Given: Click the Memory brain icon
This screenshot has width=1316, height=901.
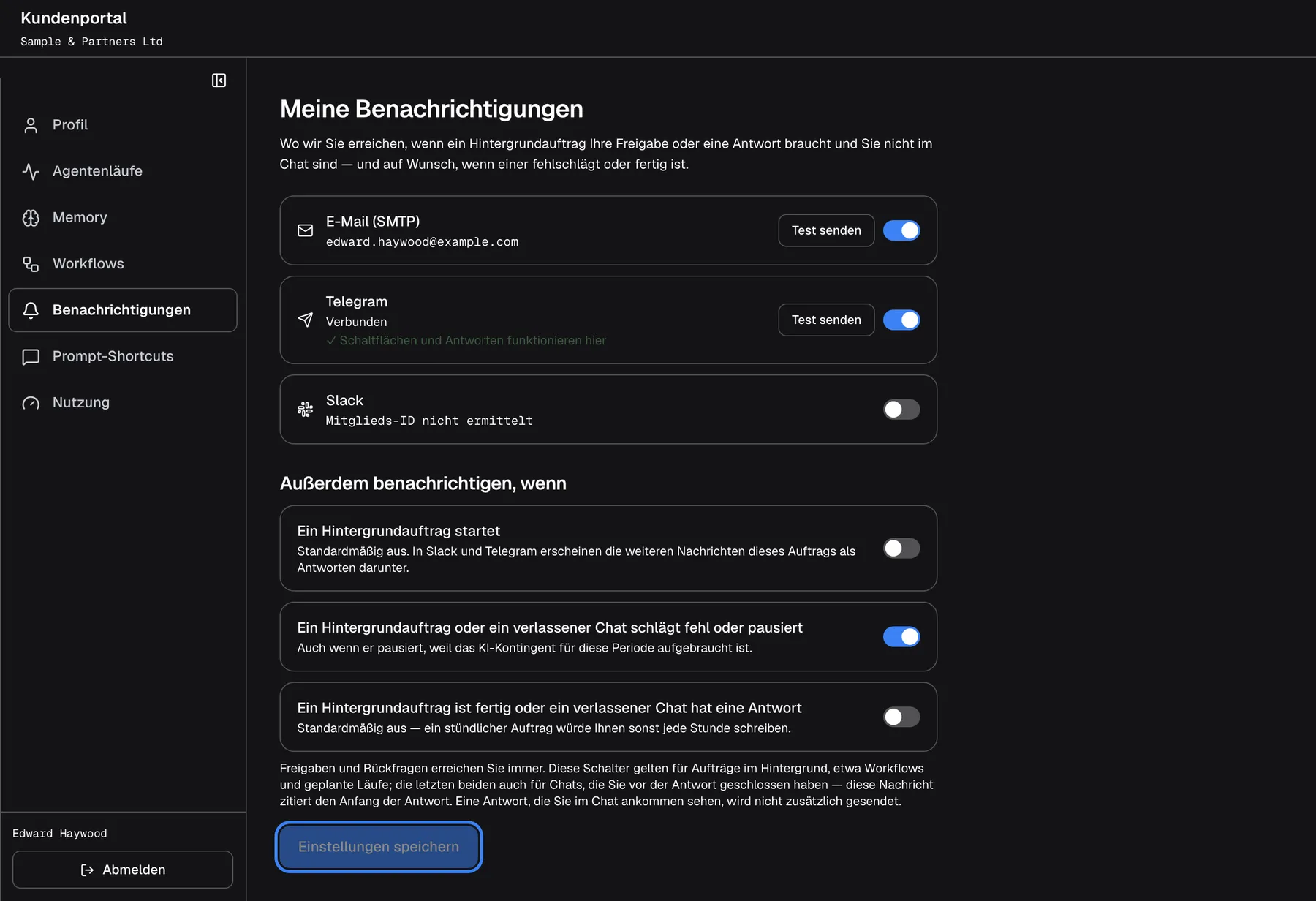Looking at the screenshot, I should coord(31,218).
